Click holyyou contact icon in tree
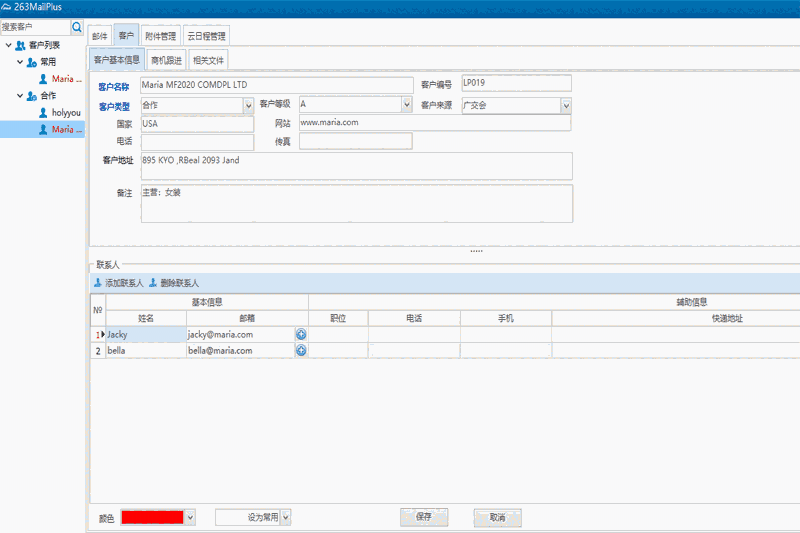The height and width of the screenshot is (533, 800). click(x=43, y=113)
